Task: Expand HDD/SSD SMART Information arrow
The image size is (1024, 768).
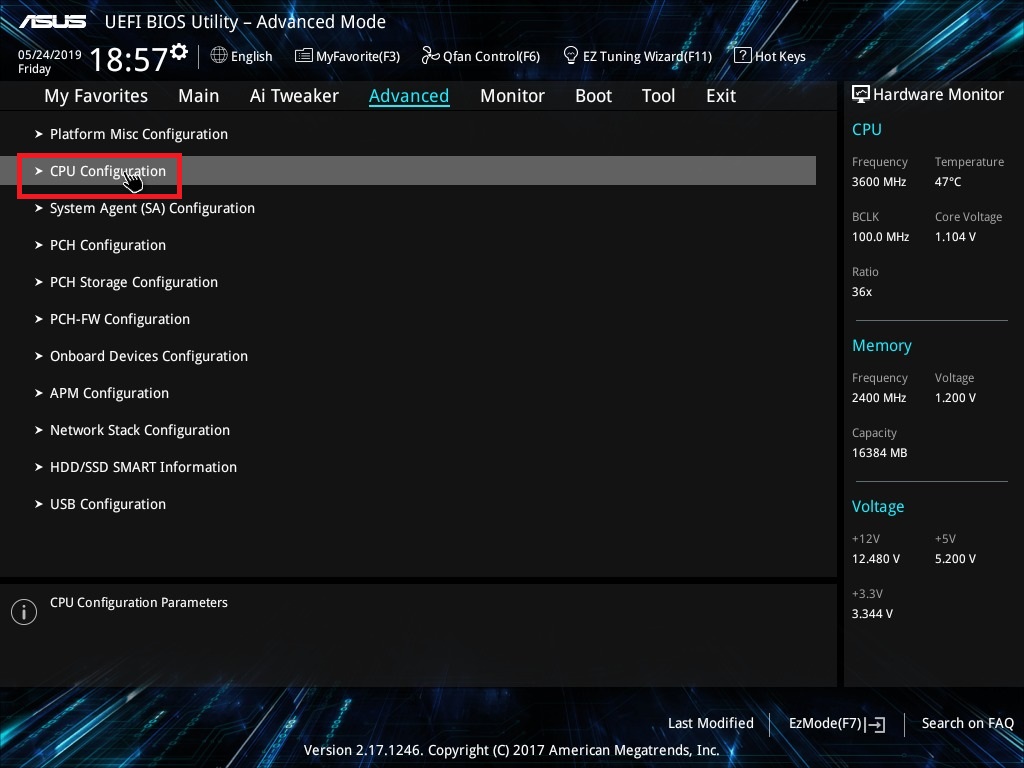Action: coord(39,467)
